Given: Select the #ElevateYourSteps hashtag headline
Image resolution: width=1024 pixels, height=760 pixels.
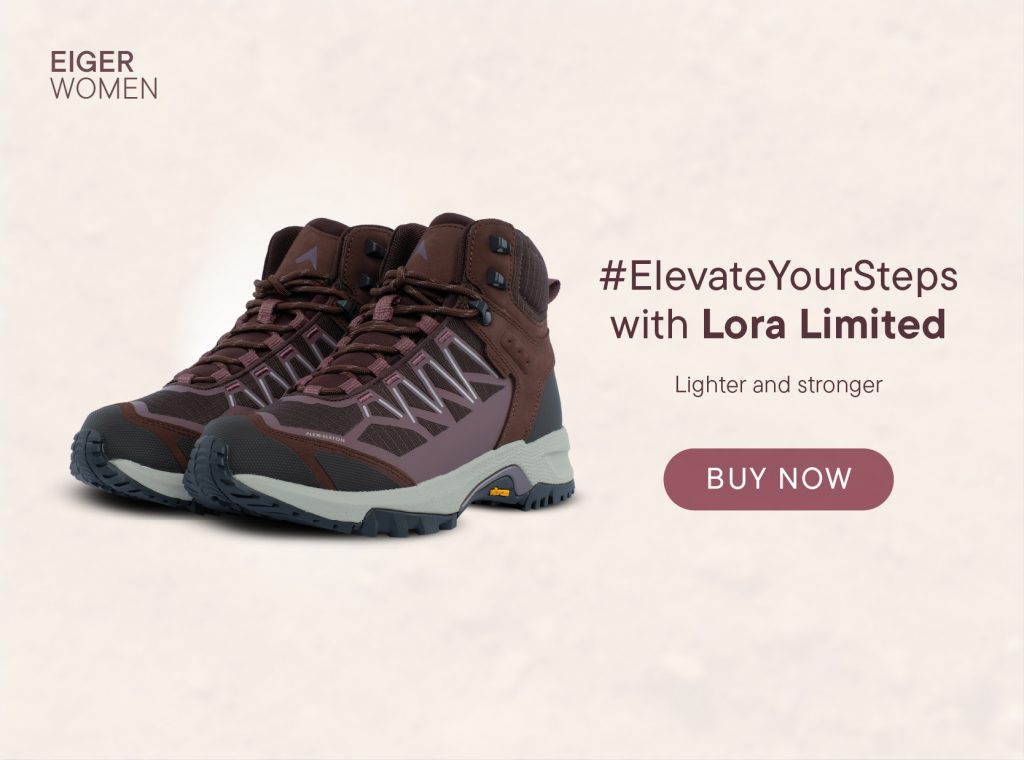Looking at the screenshot, I should pos(778,276).
